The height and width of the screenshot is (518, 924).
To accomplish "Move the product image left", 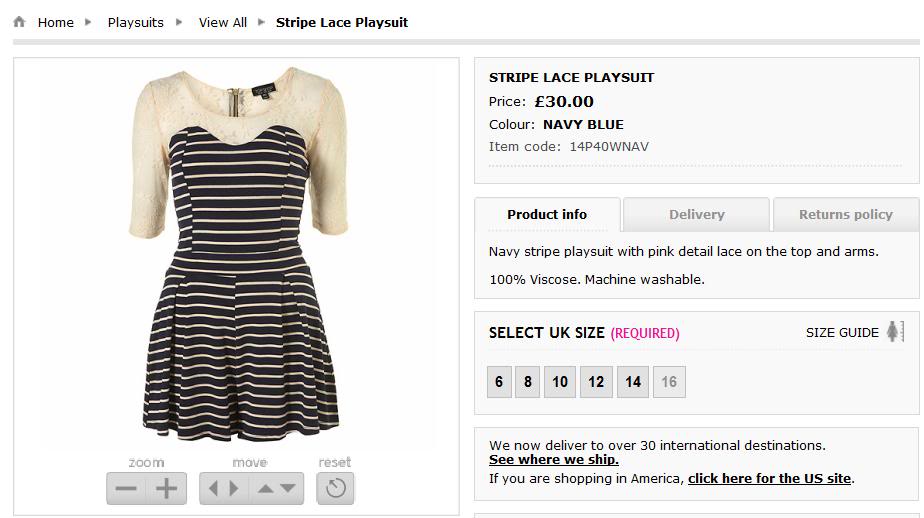I will coord(212,488).
